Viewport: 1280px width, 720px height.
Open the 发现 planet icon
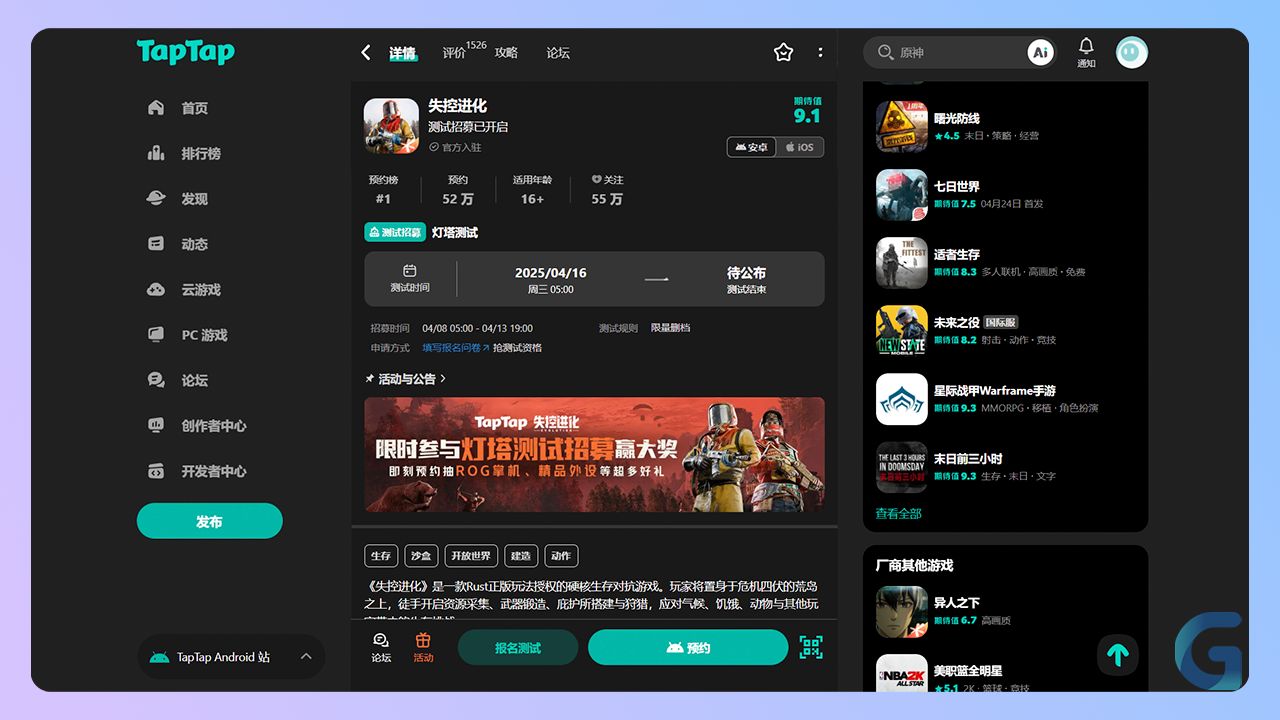[x=156, y=199]
